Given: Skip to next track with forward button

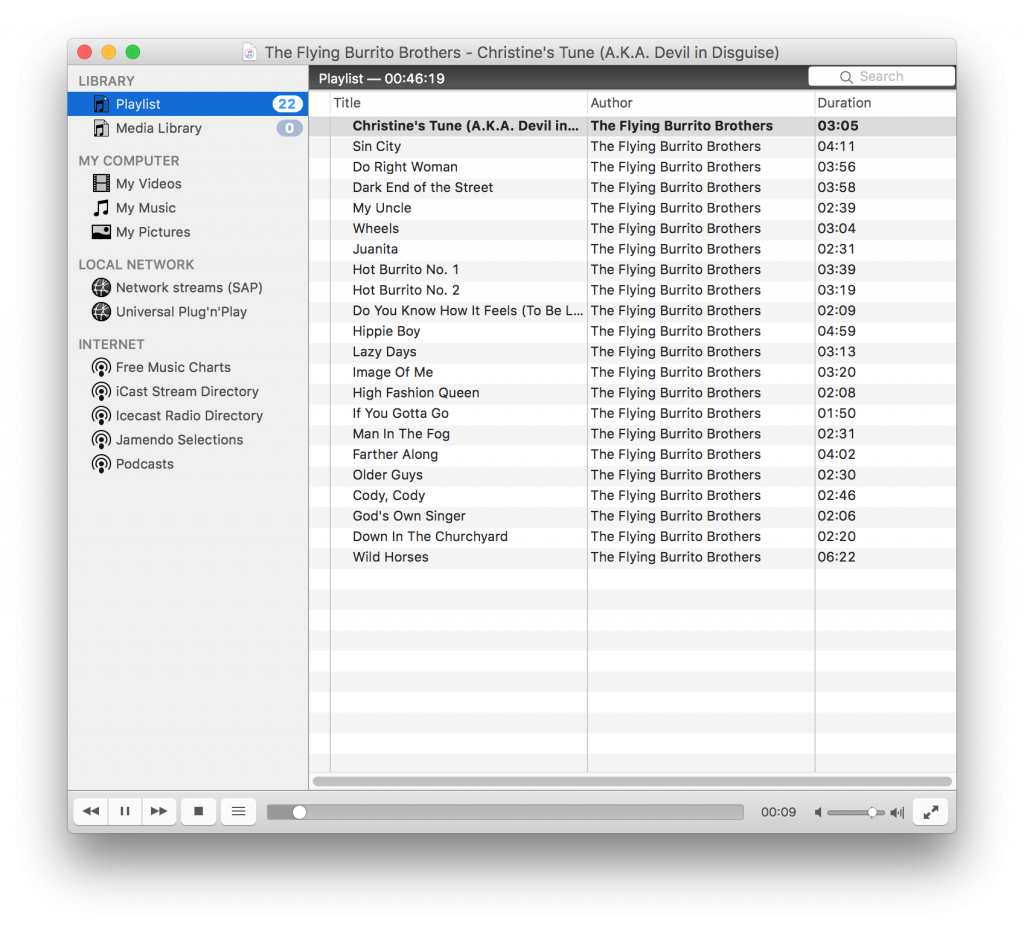Looking at the screenshot, I should [x=159, y=811].
